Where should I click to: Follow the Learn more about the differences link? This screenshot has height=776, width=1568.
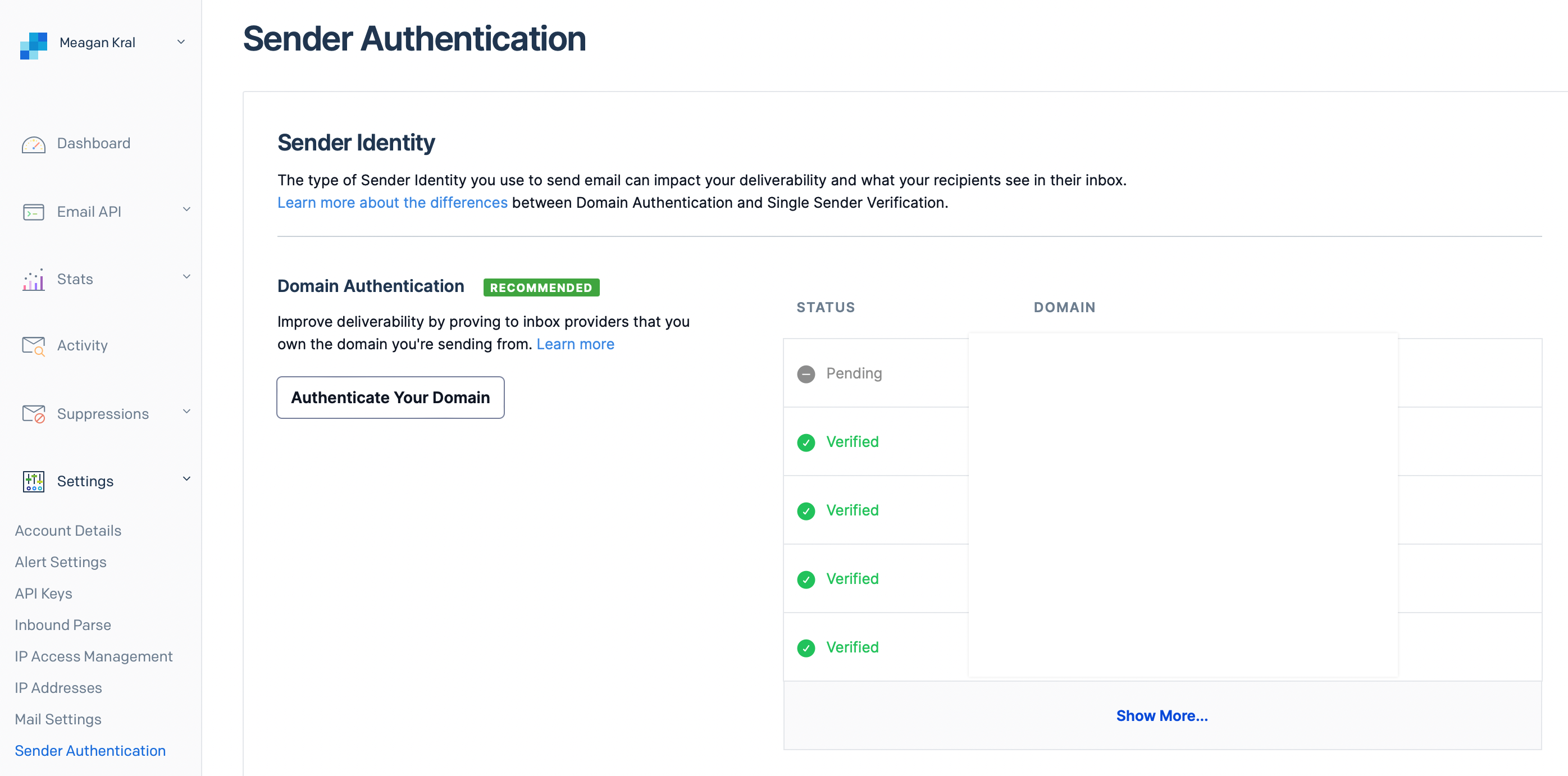[x=392, y=203]
